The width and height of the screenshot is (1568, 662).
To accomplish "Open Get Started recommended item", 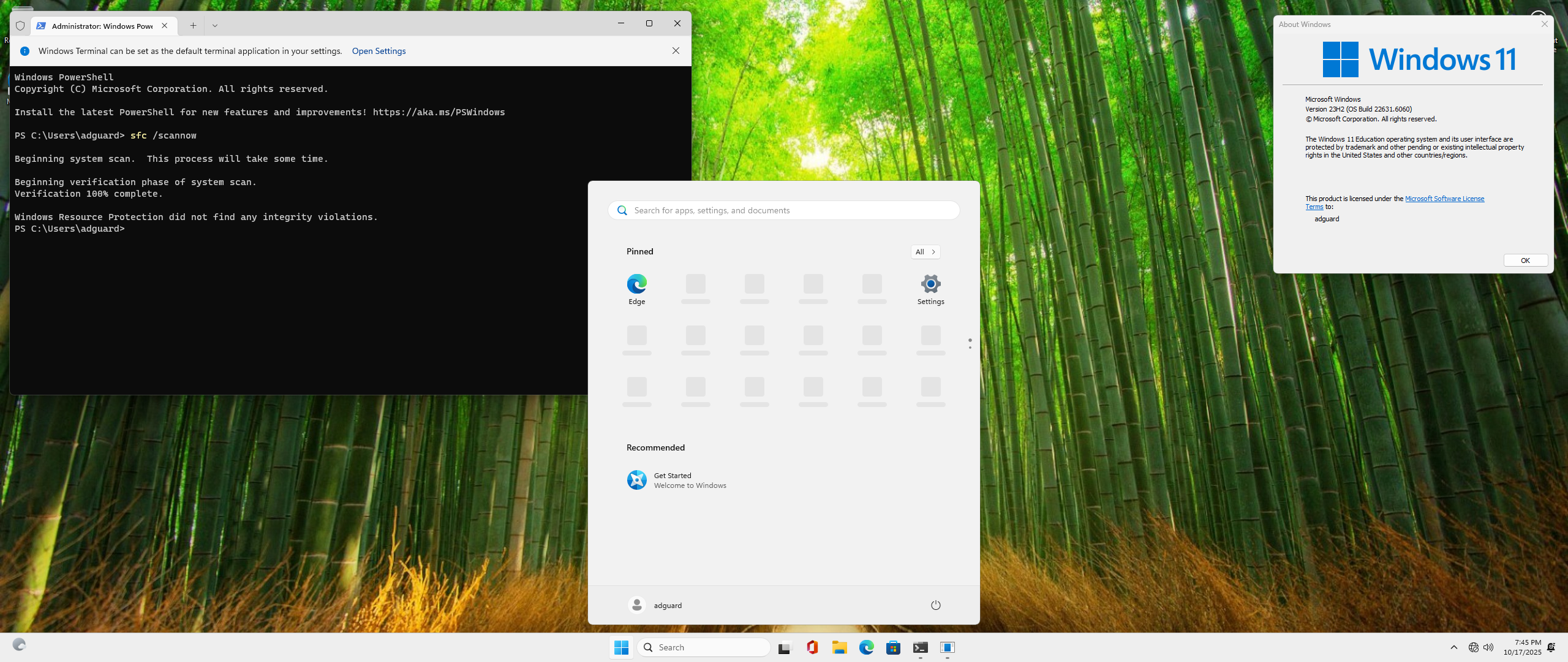I will (x=676, y=480).
